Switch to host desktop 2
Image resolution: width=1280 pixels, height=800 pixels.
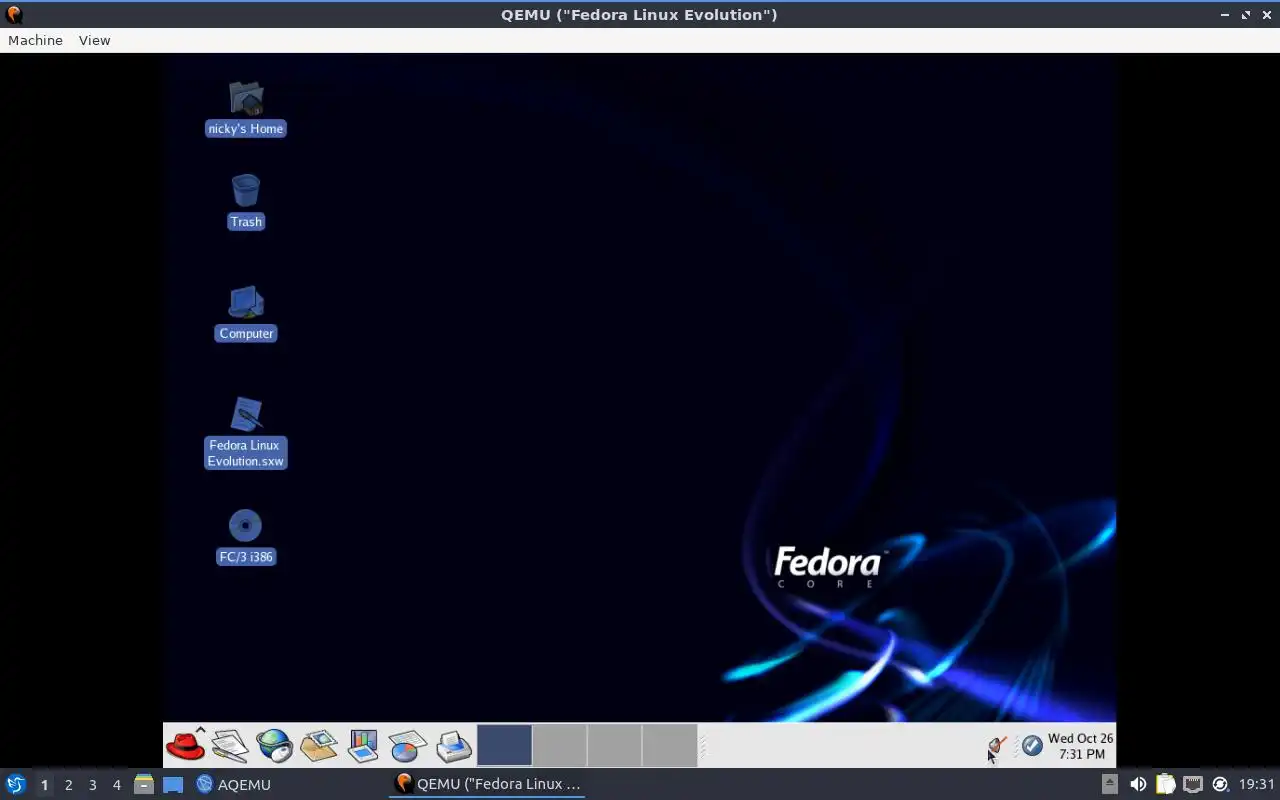coord(68,785)
